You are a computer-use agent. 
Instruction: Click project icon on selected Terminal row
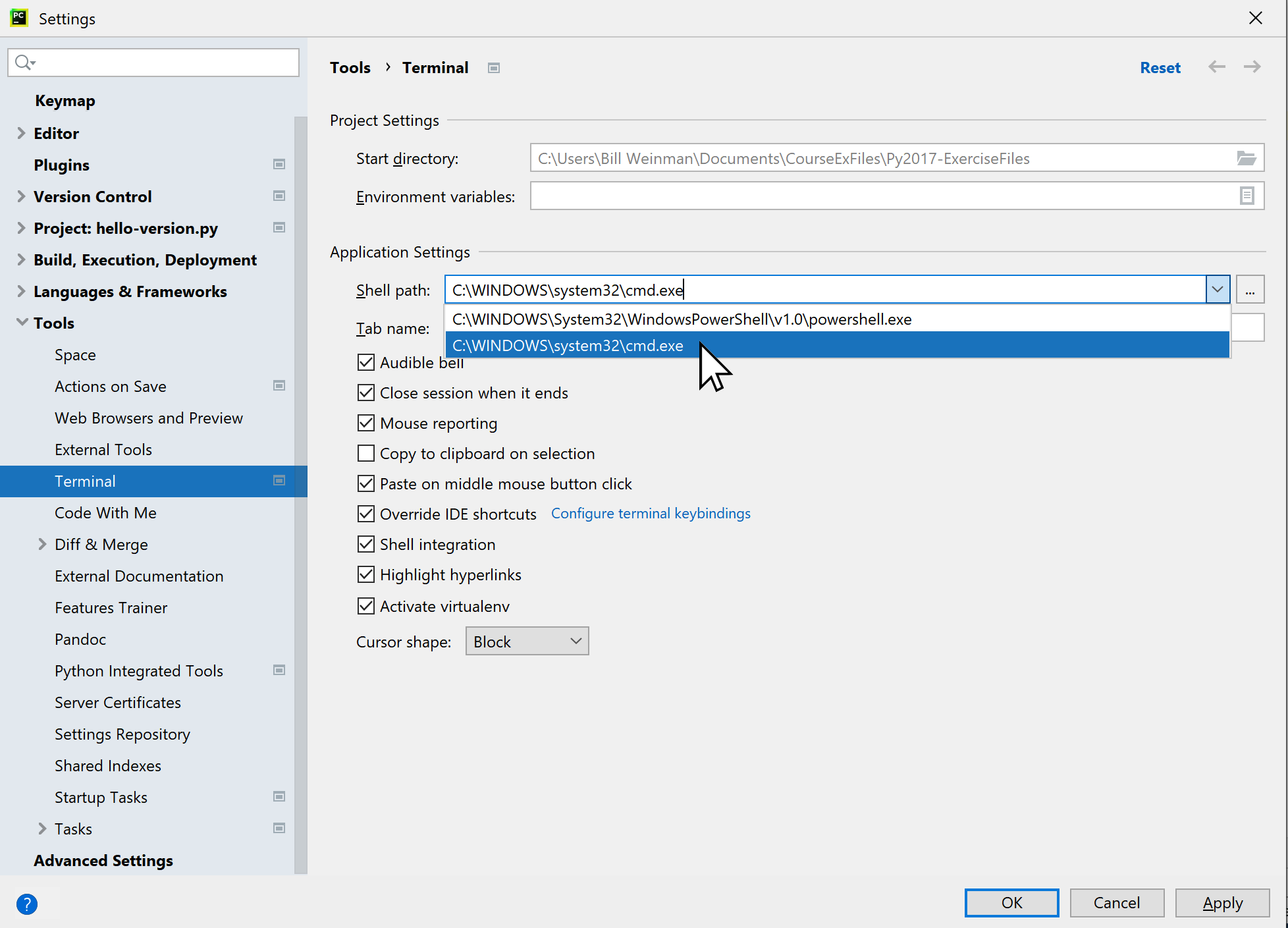coord(279,480)
